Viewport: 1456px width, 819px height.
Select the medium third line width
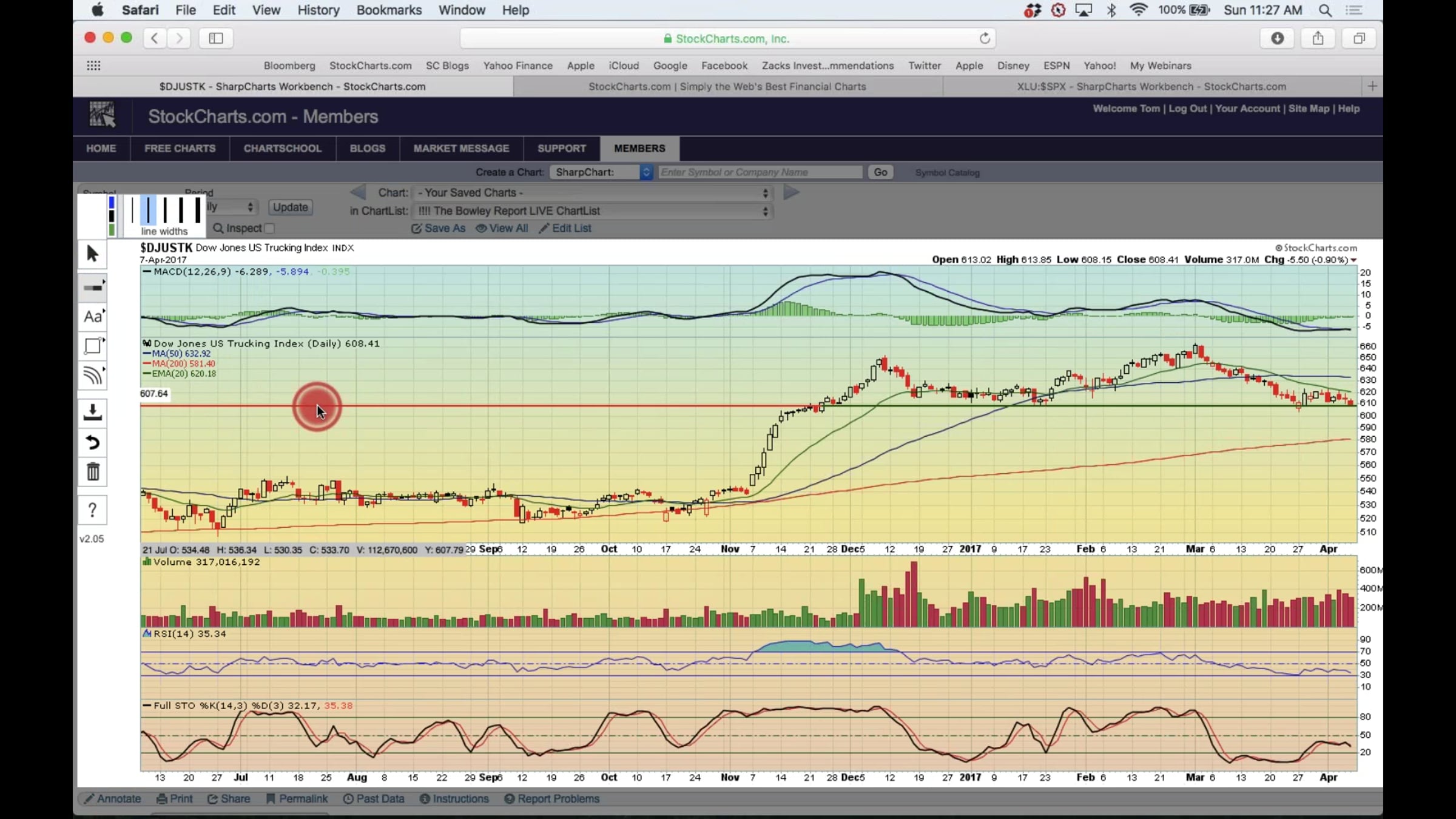[x=165, y=210]
